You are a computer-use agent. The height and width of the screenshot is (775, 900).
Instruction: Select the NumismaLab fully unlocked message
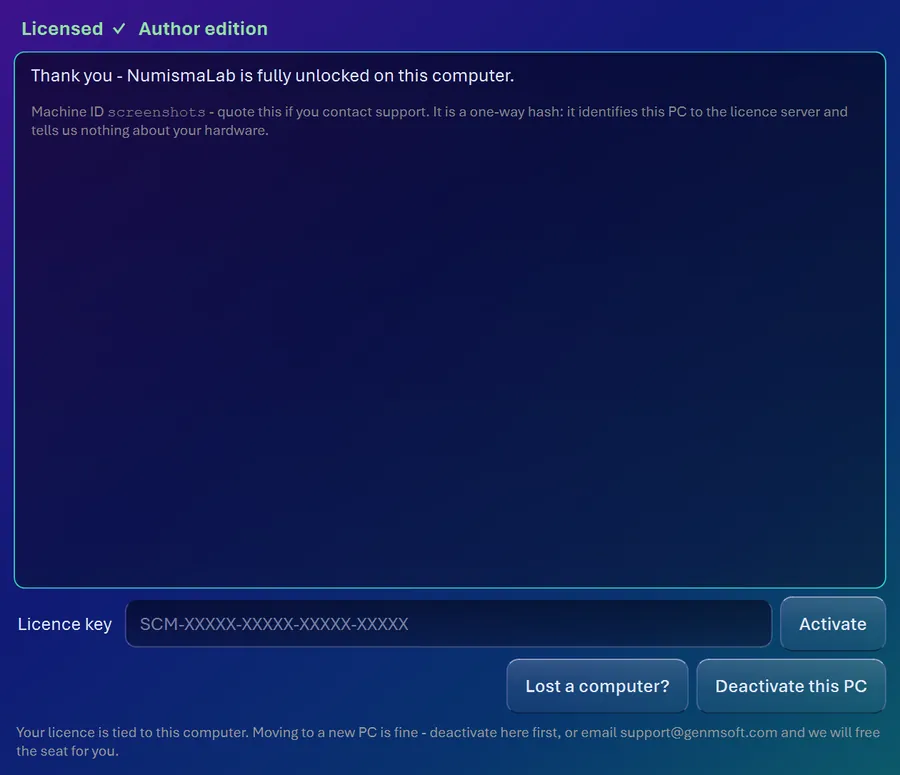click(272, 76)
